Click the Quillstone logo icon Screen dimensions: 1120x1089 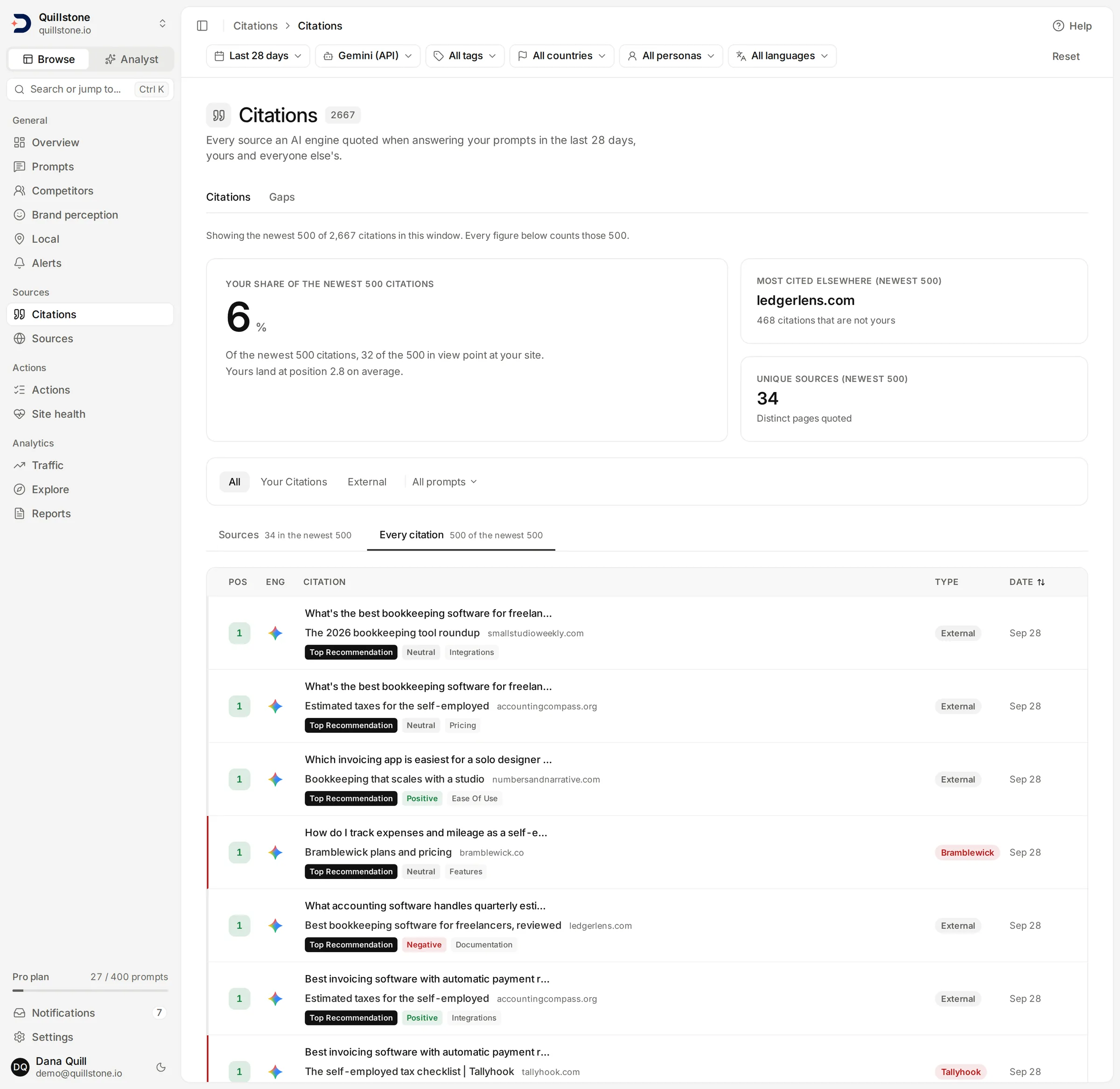21,23
